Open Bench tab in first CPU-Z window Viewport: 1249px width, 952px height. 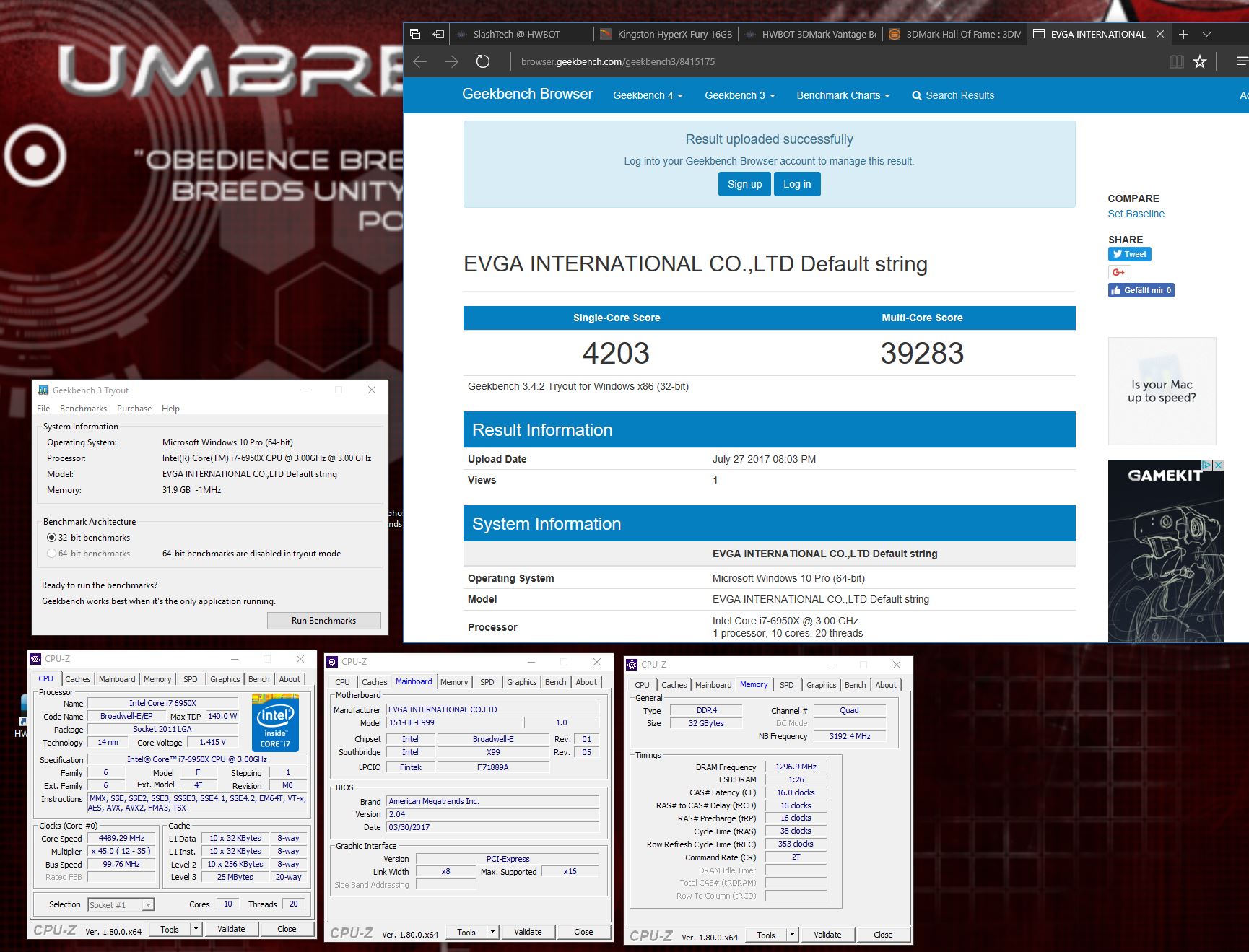click(x=259, y=679)
